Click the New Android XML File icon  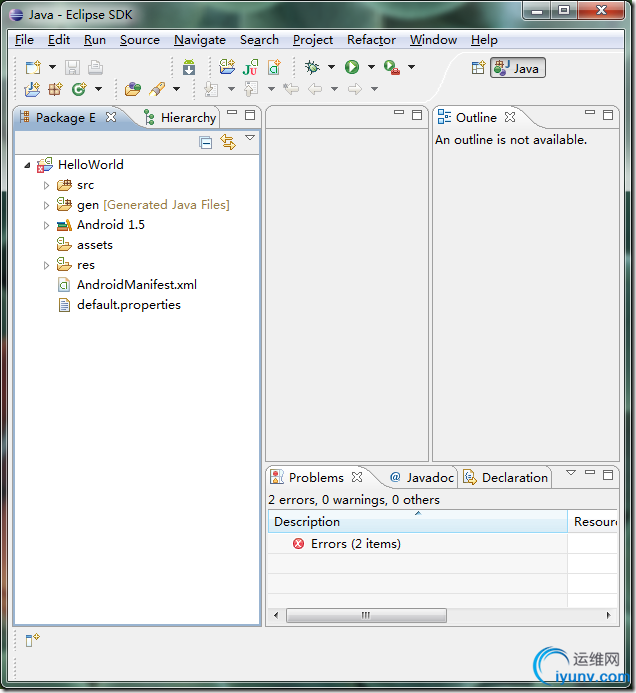click(x=274, y=67)
